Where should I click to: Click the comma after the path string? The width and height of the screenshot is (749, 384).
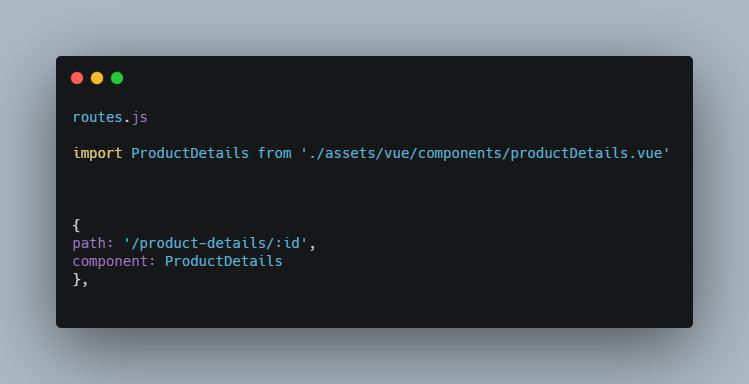click(x=312, y=245)
